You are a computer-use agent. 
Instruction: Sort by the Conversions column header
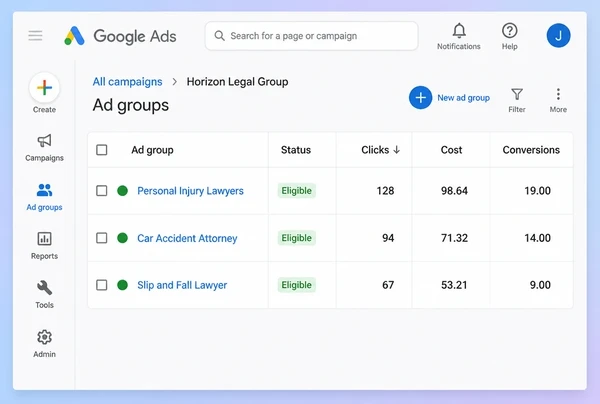tap(531, 150)
